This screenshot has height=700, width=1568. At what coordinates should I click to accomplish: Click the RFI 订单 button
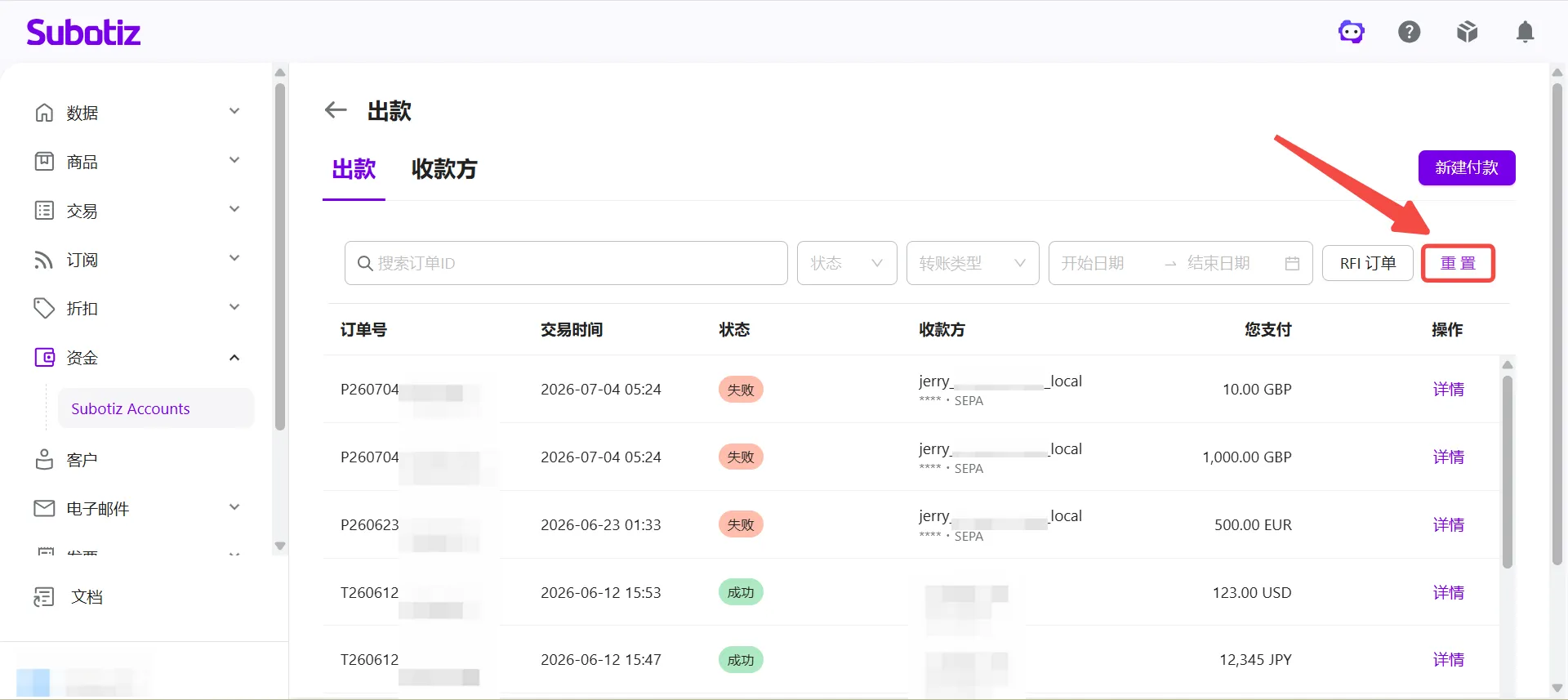pos(1368,263)
